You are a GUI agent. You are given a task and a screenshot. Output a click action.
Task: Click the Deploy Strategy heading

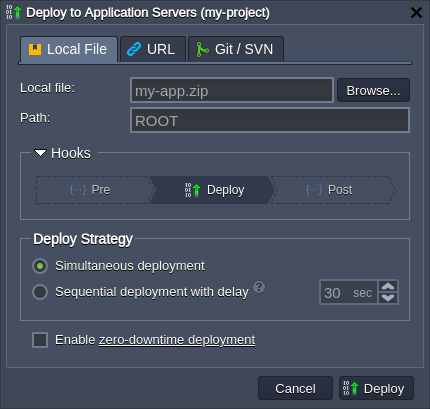83,239
